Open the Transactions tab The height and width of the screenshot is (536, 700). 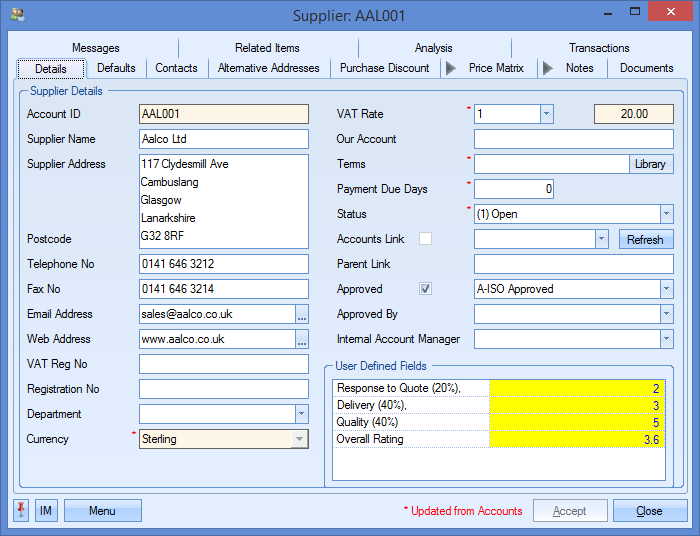599,48
